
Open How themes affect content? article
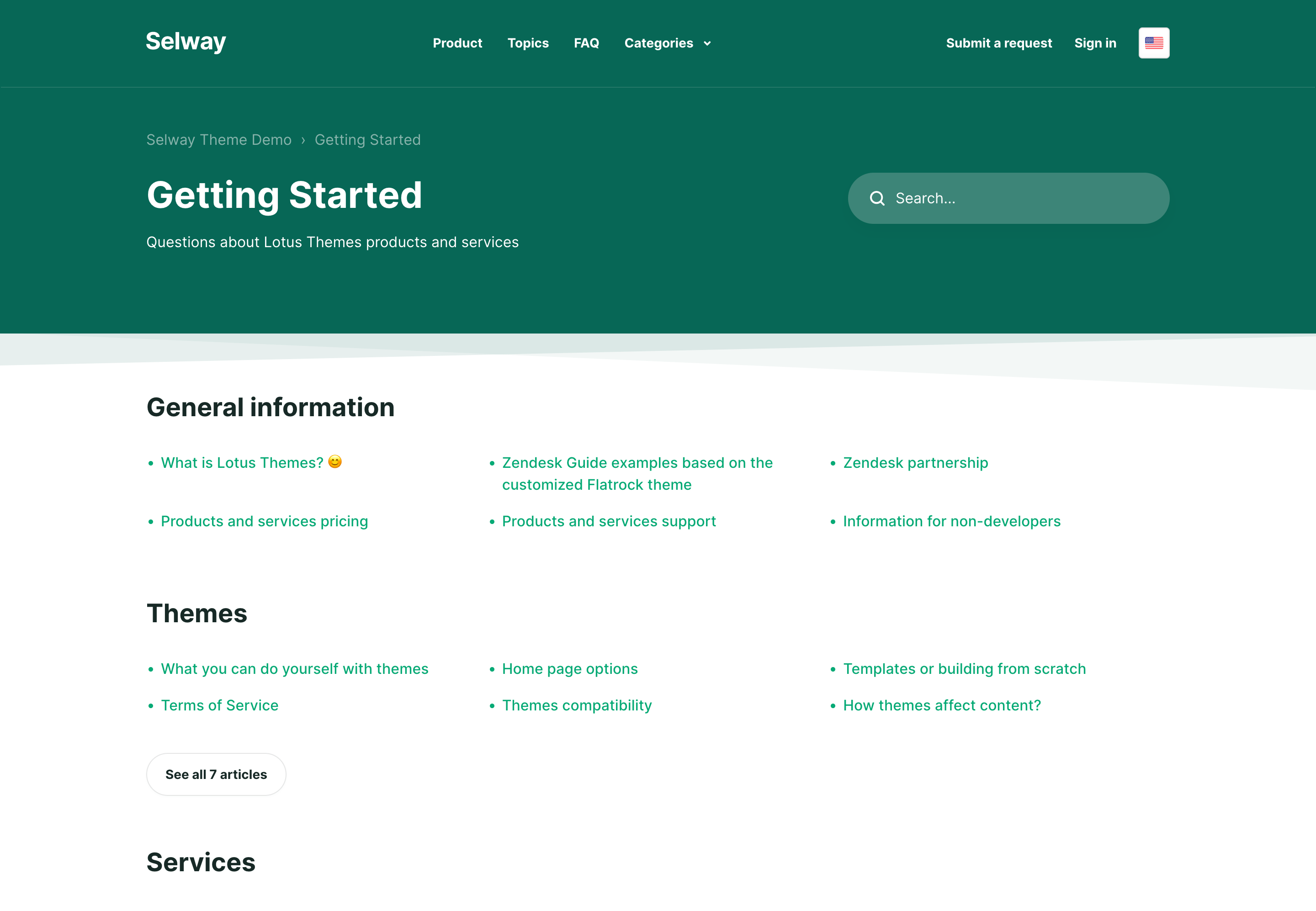pyautogui.click(x=942, y=705)
